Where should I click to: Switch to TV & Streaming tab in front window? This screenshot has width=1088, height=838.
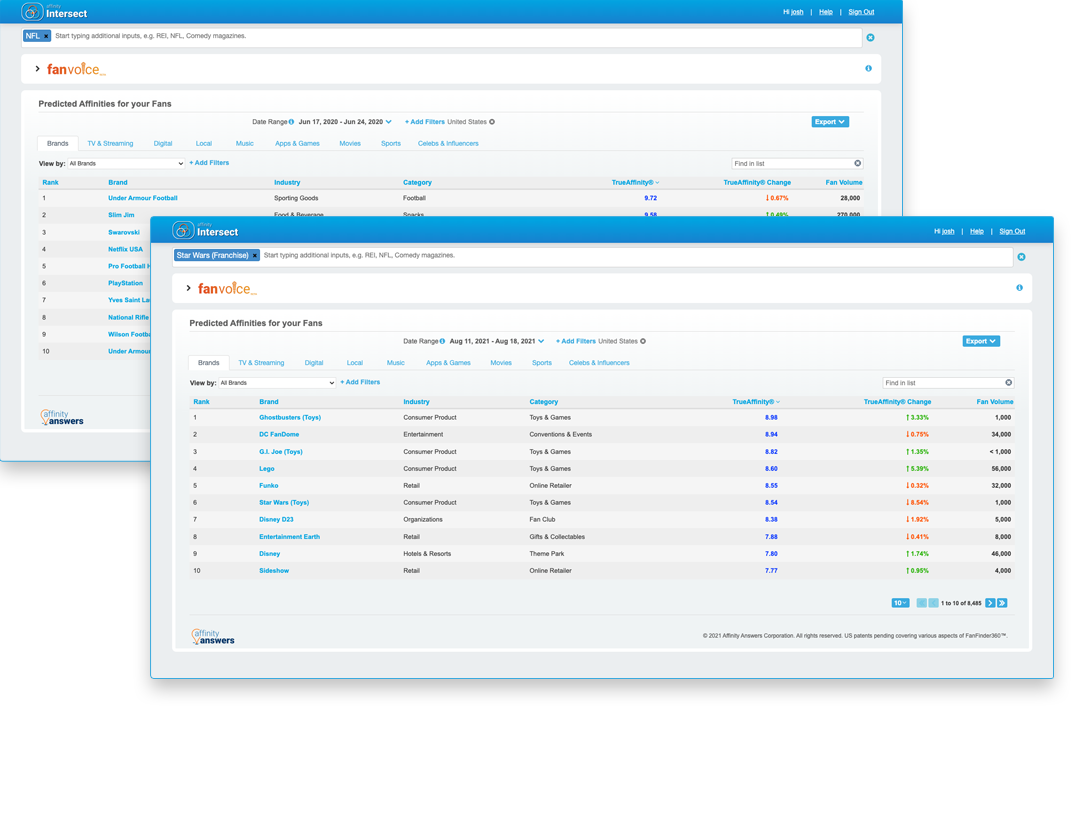(x=261, y=363)
